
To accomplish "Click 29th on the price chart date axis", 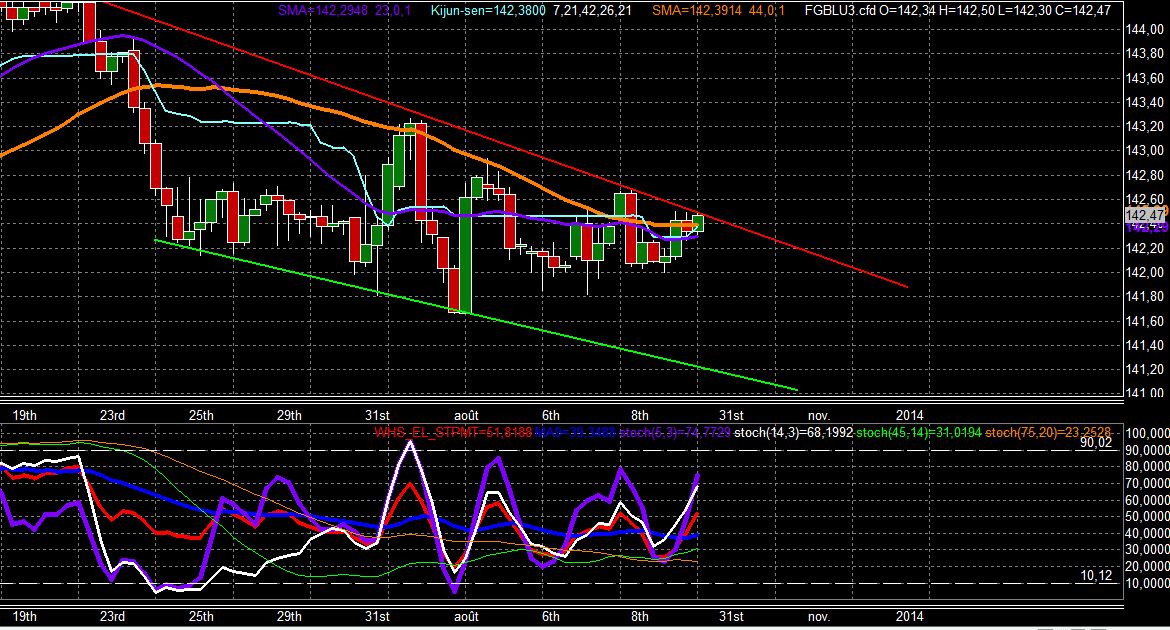I will click(289, 415).
